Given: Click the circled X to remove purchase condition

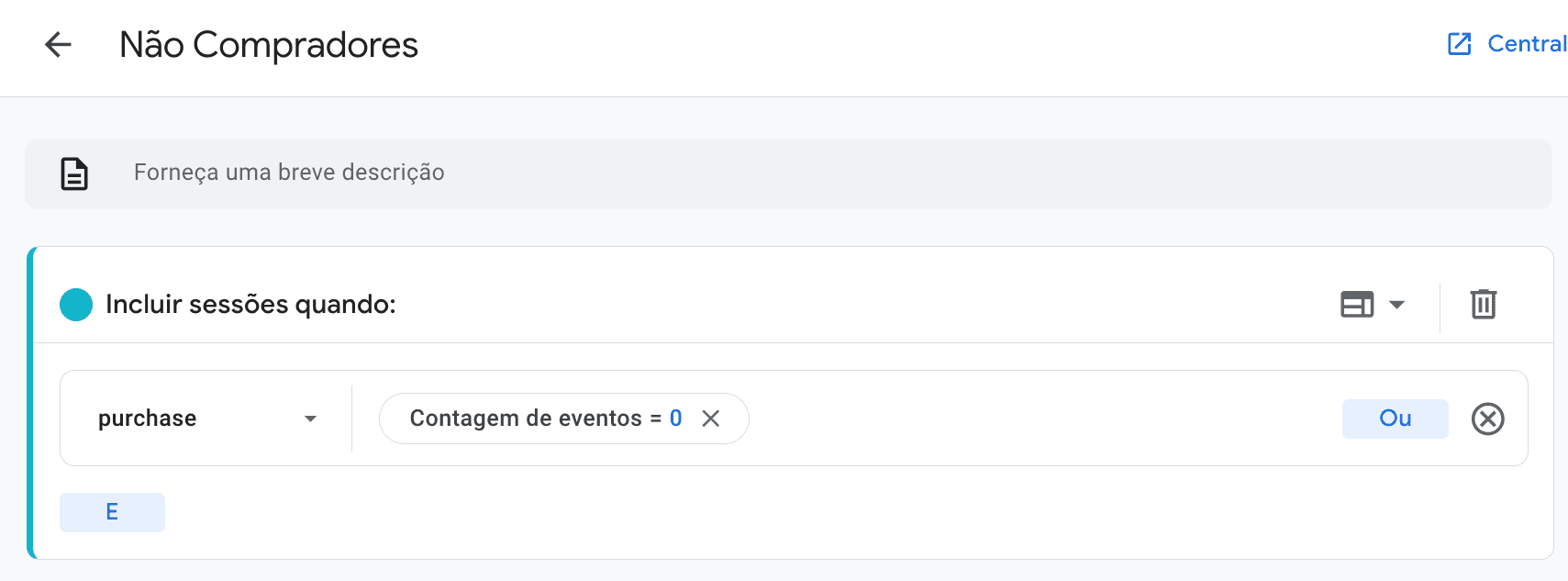Looking at the screenshot, I should (x=1487, y=419).
